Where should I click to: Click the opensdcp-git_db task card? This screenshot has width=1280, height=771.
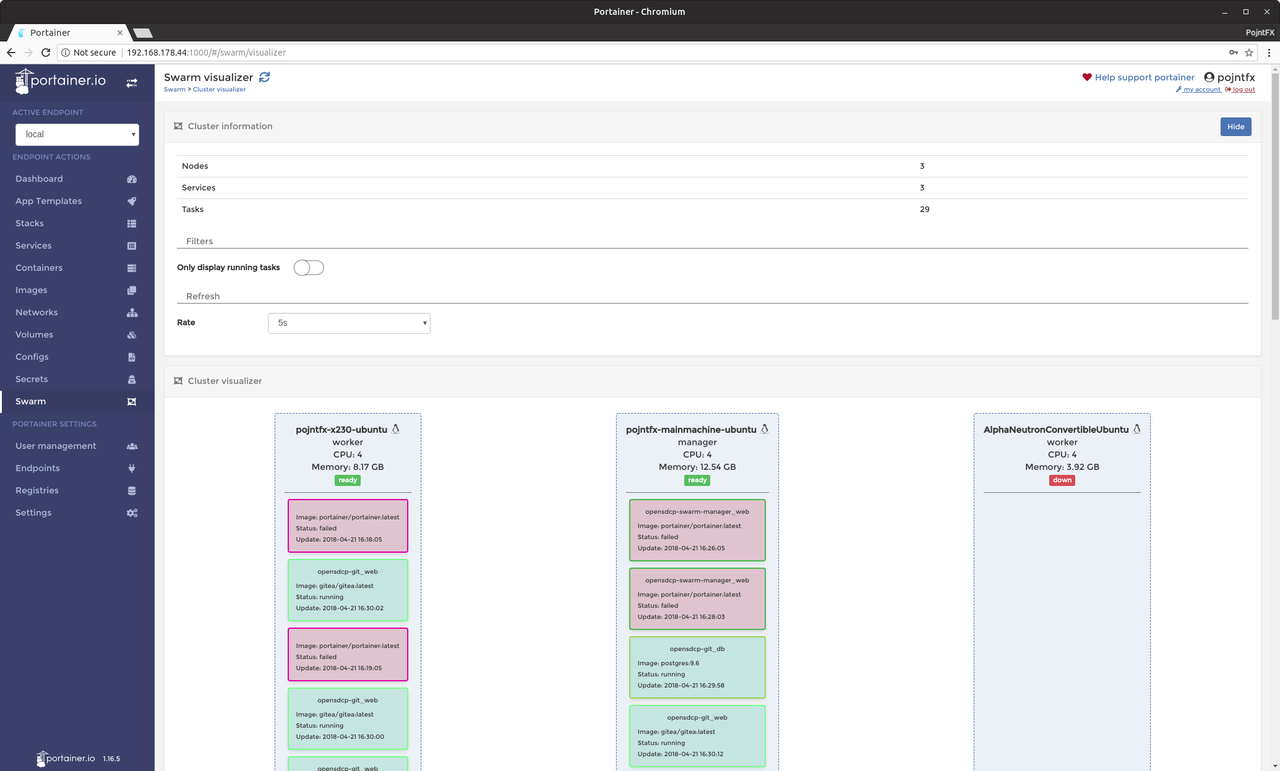point(697,667)
